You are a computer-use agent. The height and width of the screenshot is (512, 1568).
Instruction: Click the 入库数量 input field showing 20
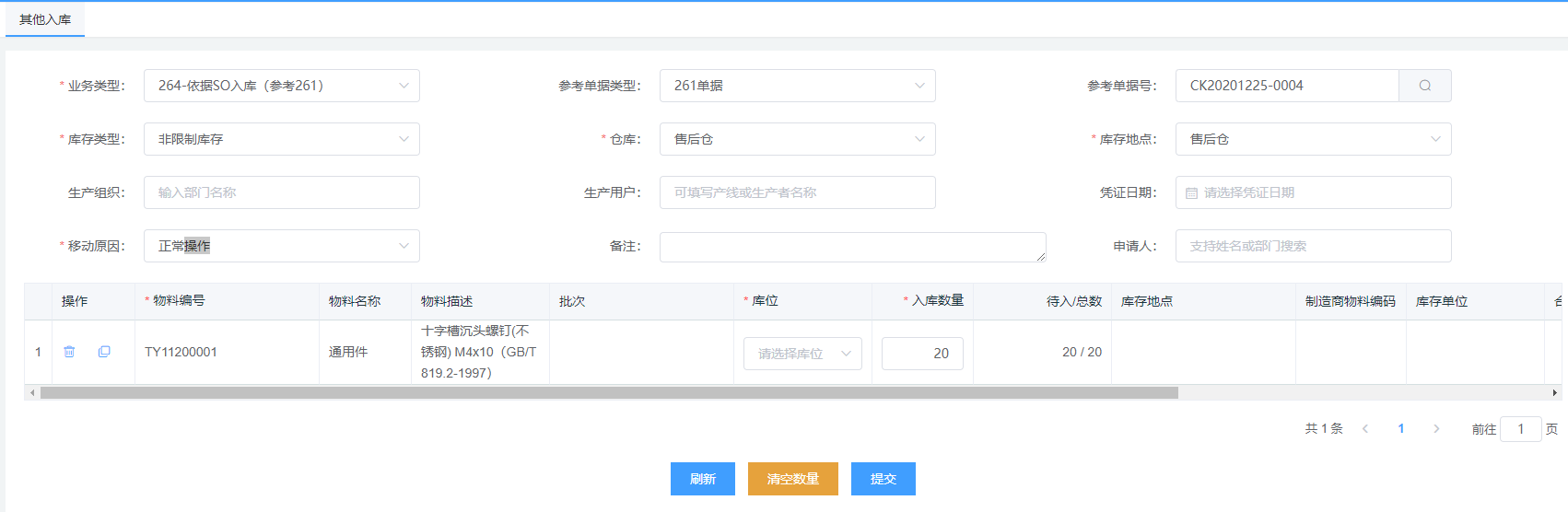(x=922, y=354)
